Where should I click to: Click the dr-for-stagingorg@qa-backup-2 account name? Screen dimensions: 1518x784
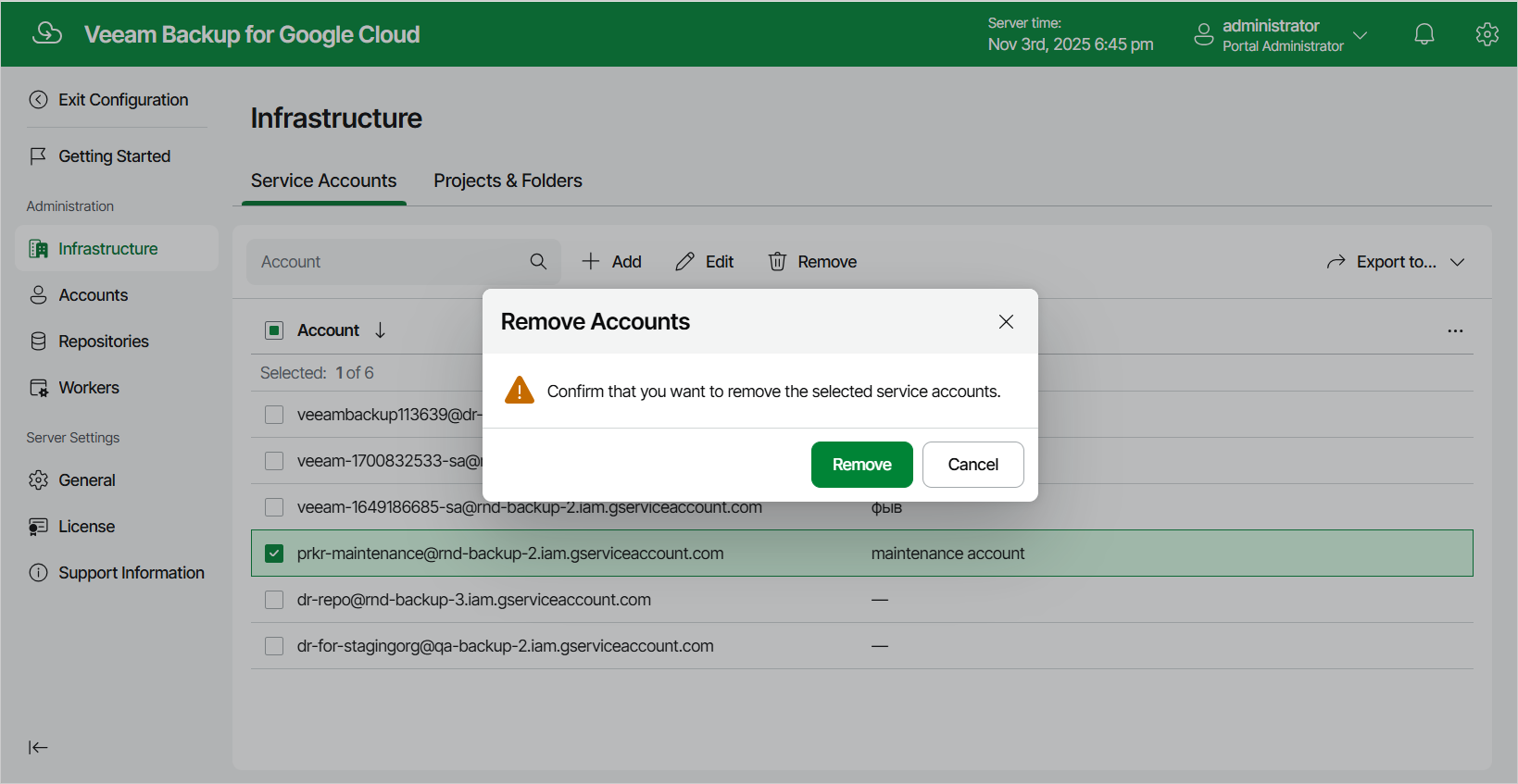coord(506,646)
